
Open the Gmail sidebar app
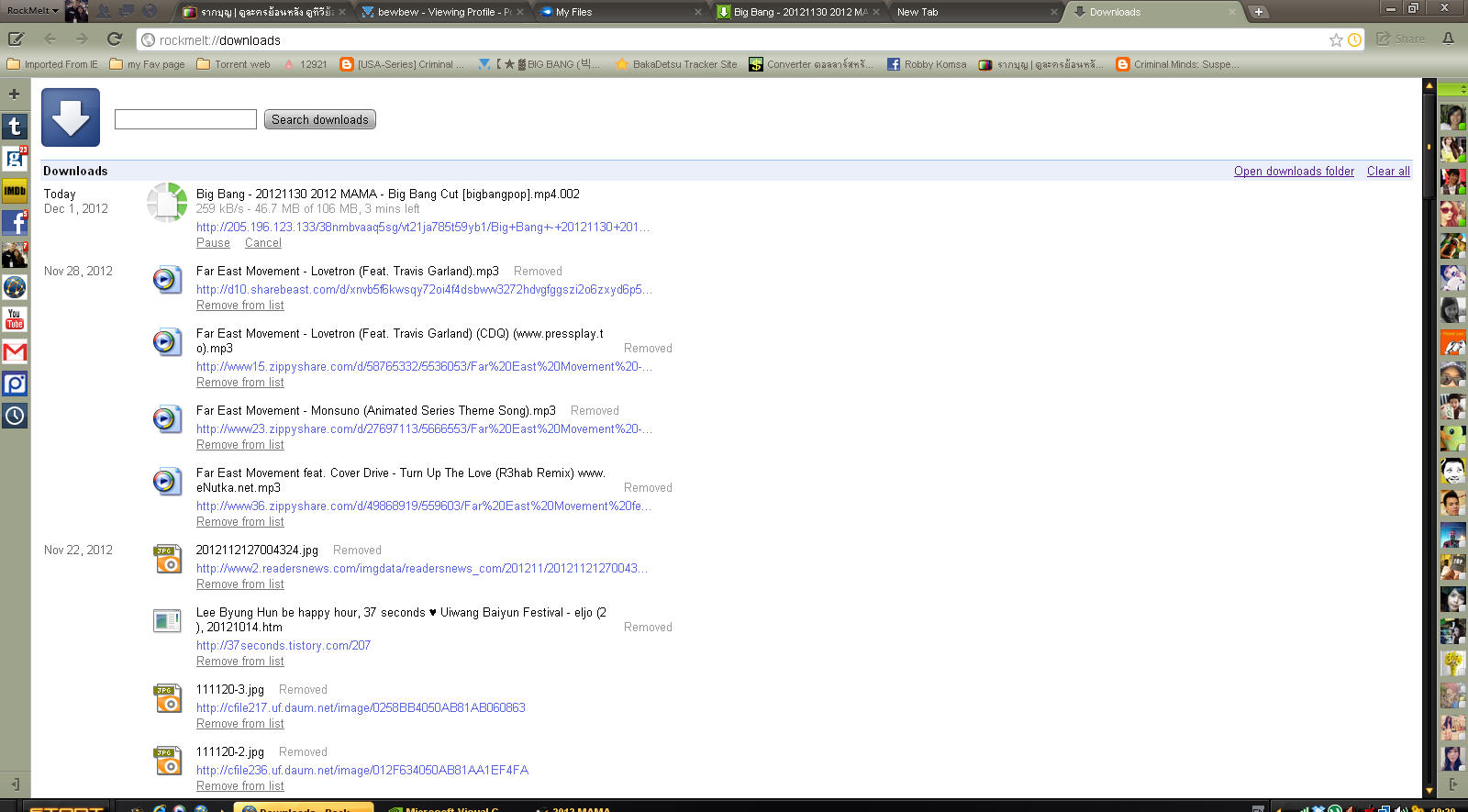[15, 350]
